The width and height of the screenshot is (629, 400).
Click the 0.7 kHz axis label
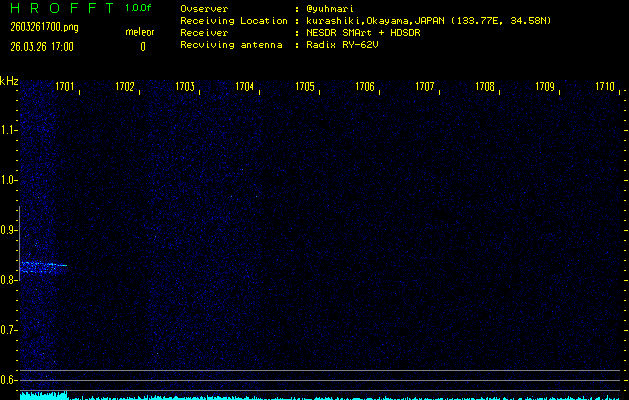(x=8, y=330)
